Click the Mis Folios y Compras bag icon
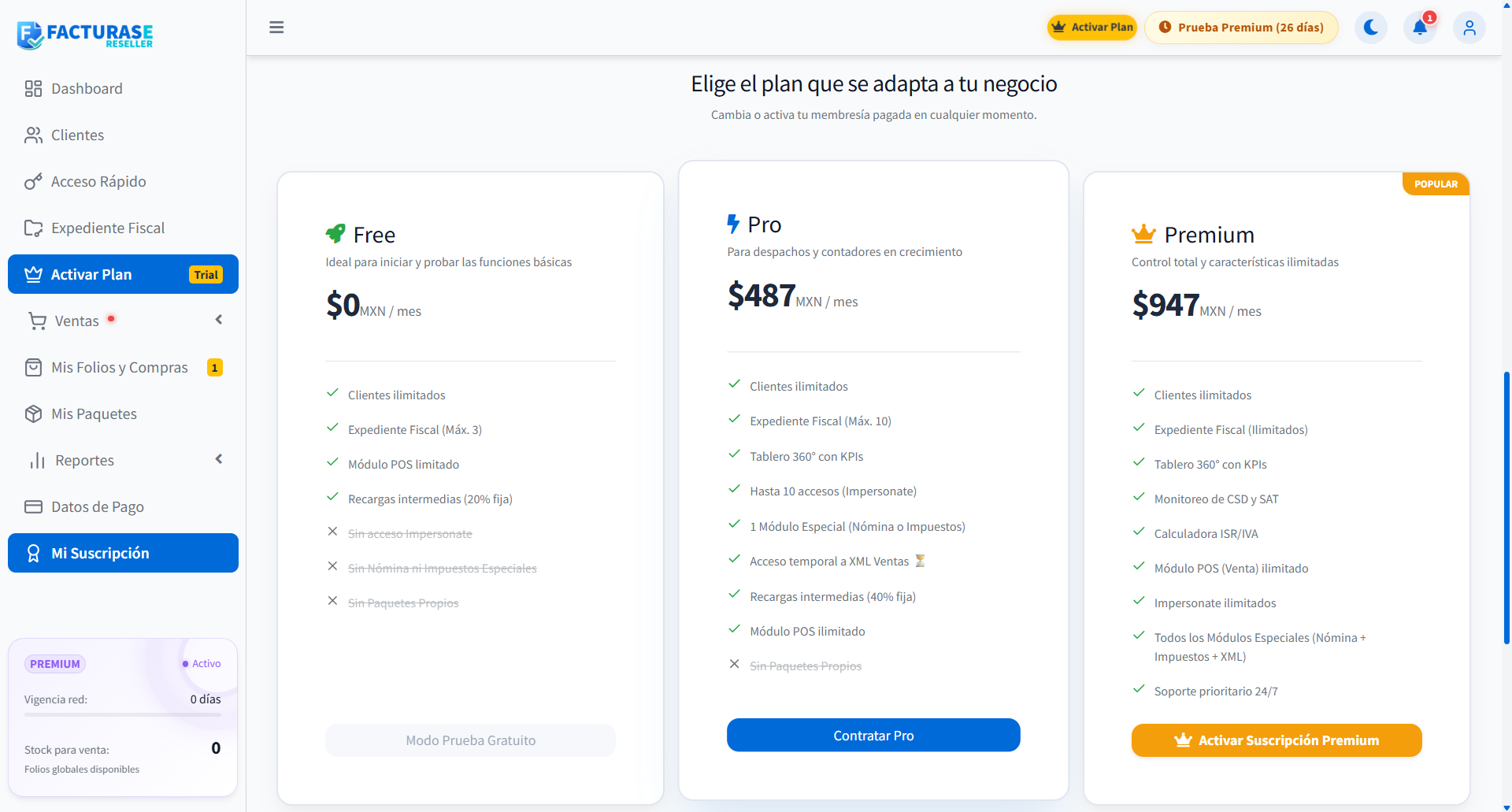This screenshot has width=1512, height=812. pos(33,368)
